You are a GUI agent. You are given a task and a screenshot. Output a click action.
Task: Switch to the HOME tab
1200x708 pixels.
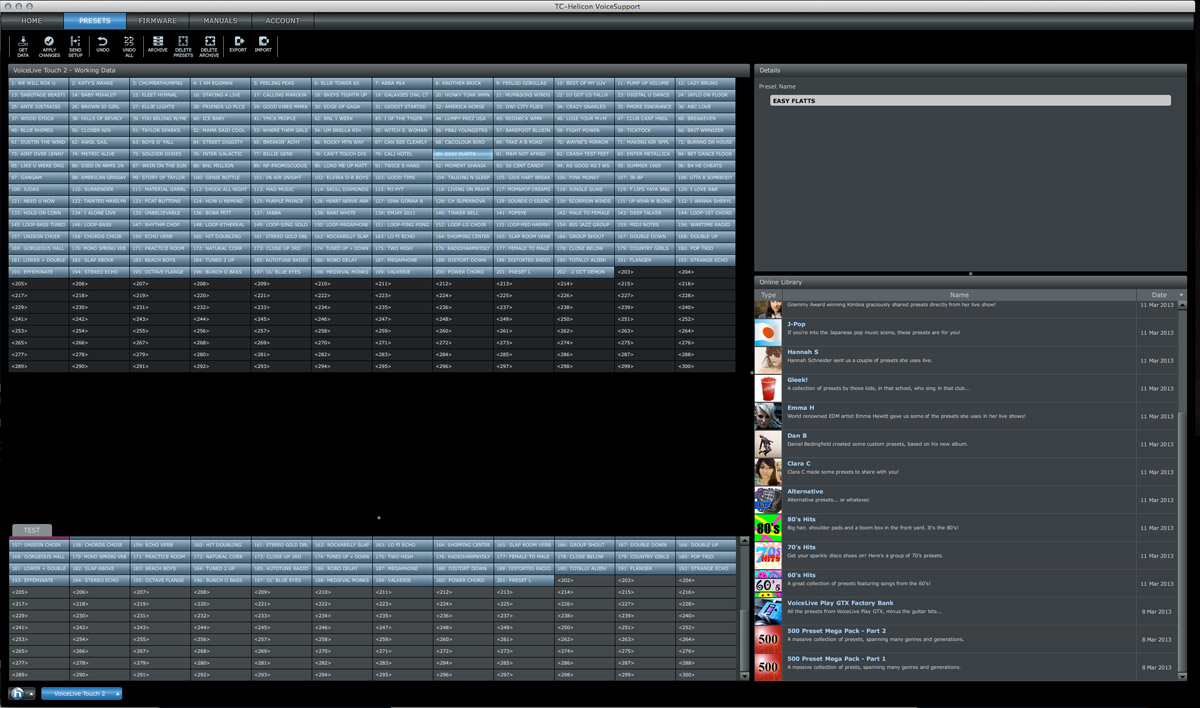click(x=32, y=20)
